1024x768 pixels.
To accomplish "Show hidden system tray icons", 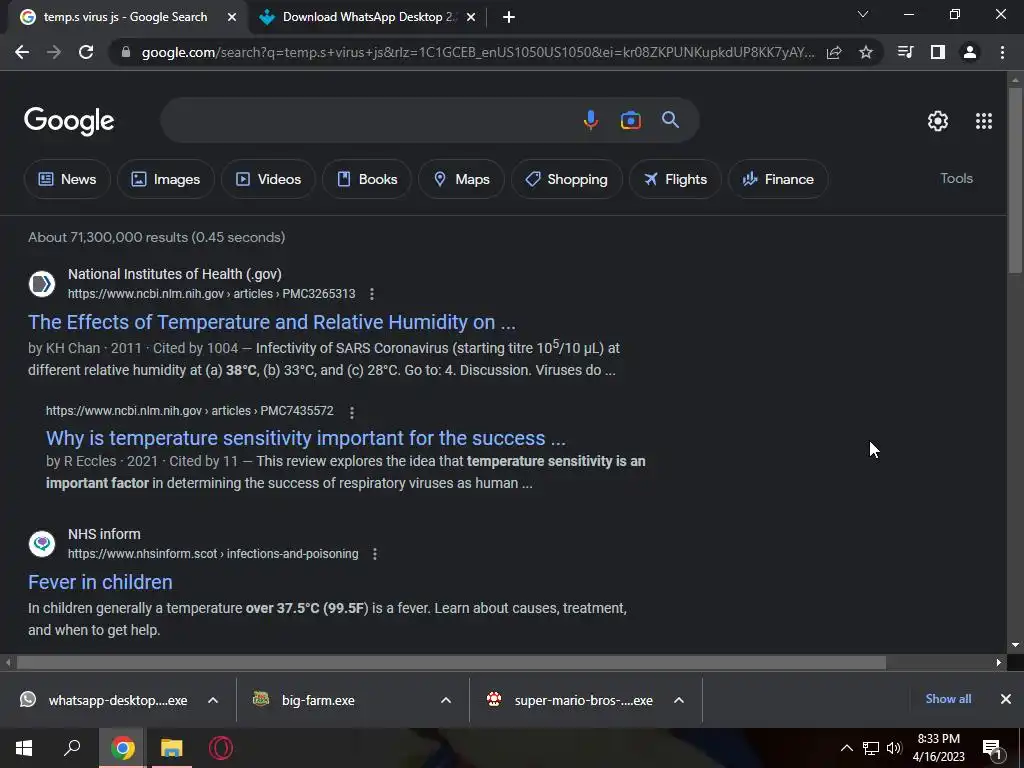I will click(x=846, y=748).
